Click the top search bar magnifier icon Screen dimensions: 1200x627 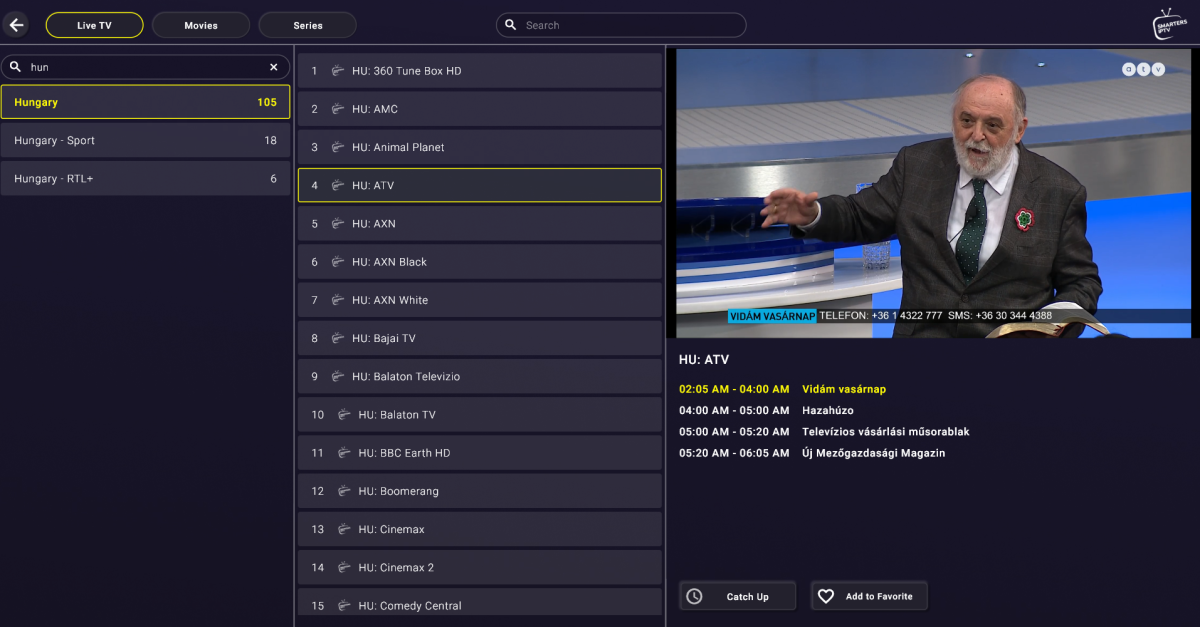(x=511, y=25)
